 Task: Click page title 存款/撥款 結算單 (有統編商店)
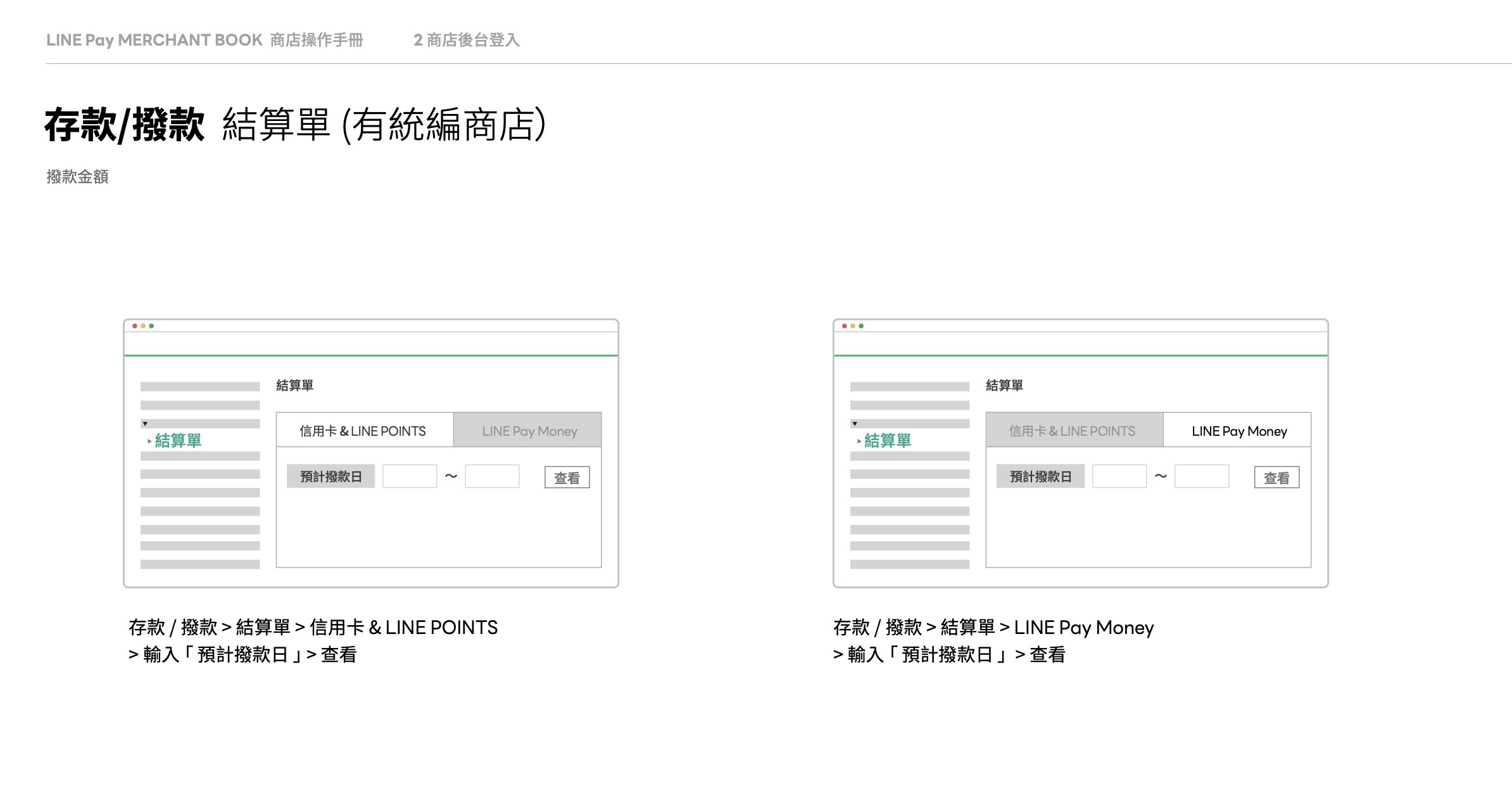coord(295,125)
